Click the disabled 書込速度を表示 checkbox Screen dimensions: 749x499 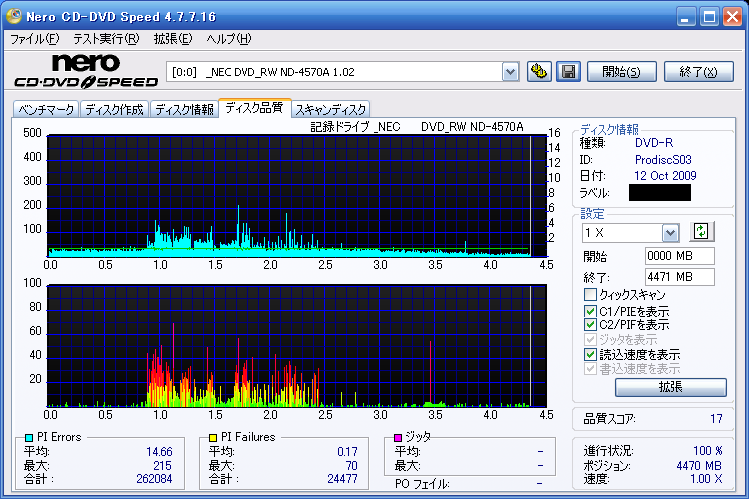coord(590,369)
